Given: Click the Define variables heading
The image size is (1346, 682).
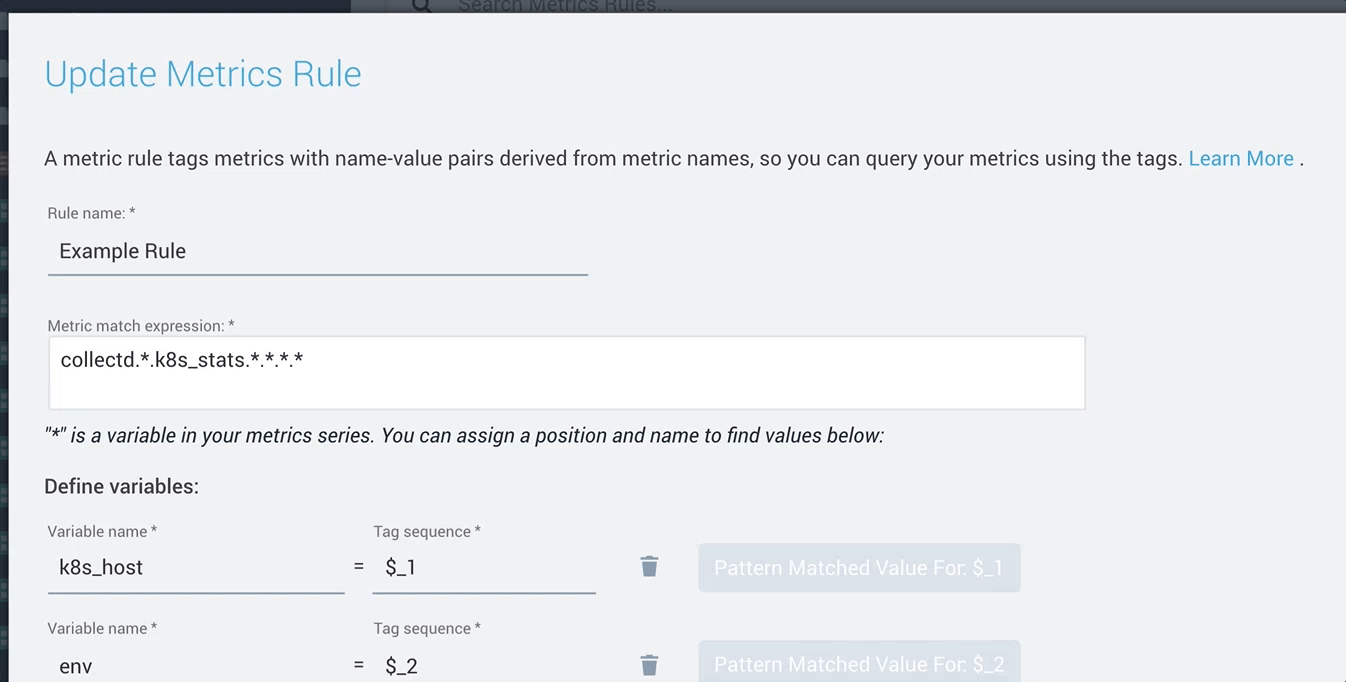Looking at the screenshot, I should pyautogui.click(x=121, y=487).
